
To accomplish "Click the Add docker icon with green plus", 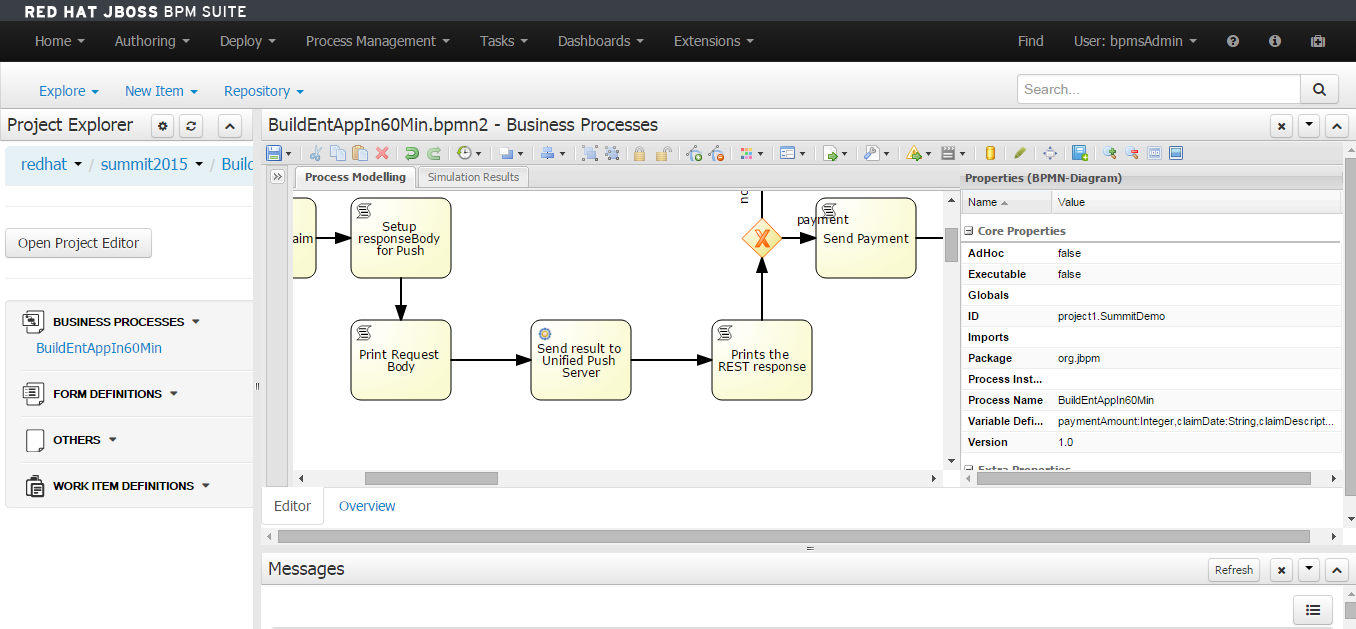I will [x=694, y=153].
